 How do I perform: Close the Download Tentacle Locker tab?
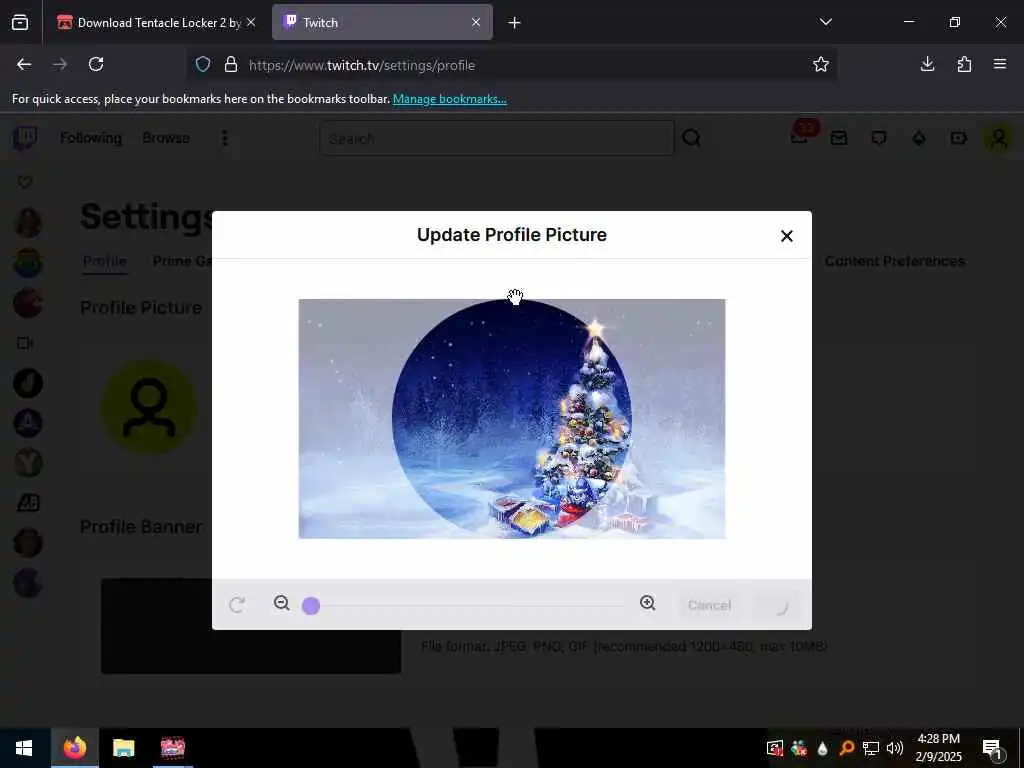(x=251, y=22)
